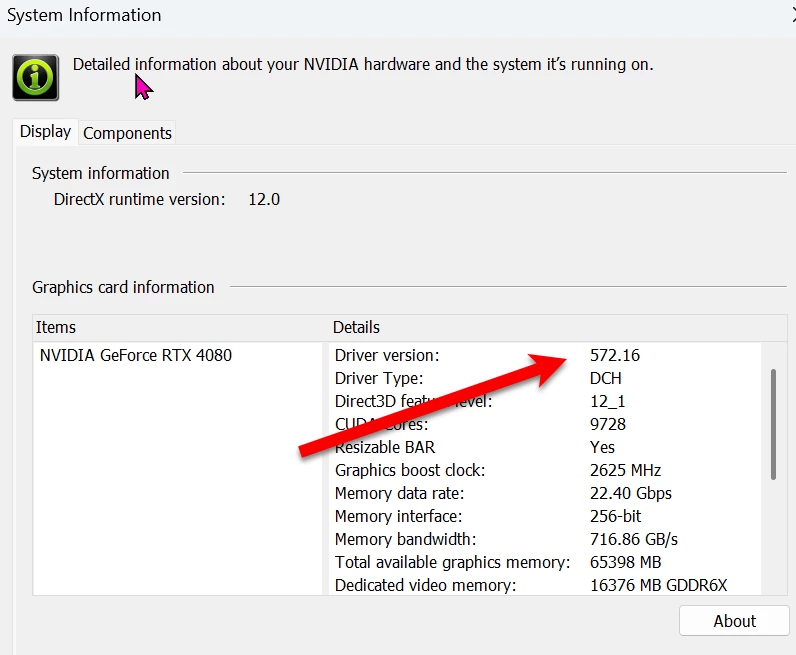The image size is (796, 655).
Task: Click the details list vertical scrollbar
Action: click(x=773, y=424)
